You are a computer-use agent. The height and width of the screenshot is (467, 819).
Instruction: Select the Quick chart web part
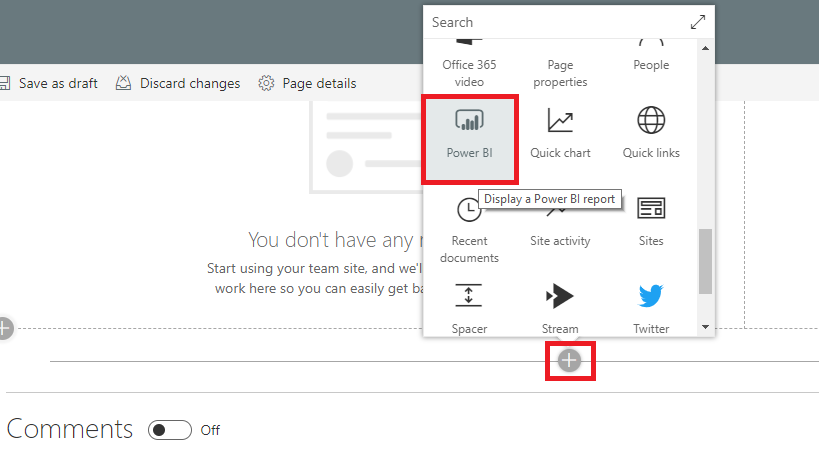pyautogui.click(x=560, y=133)
